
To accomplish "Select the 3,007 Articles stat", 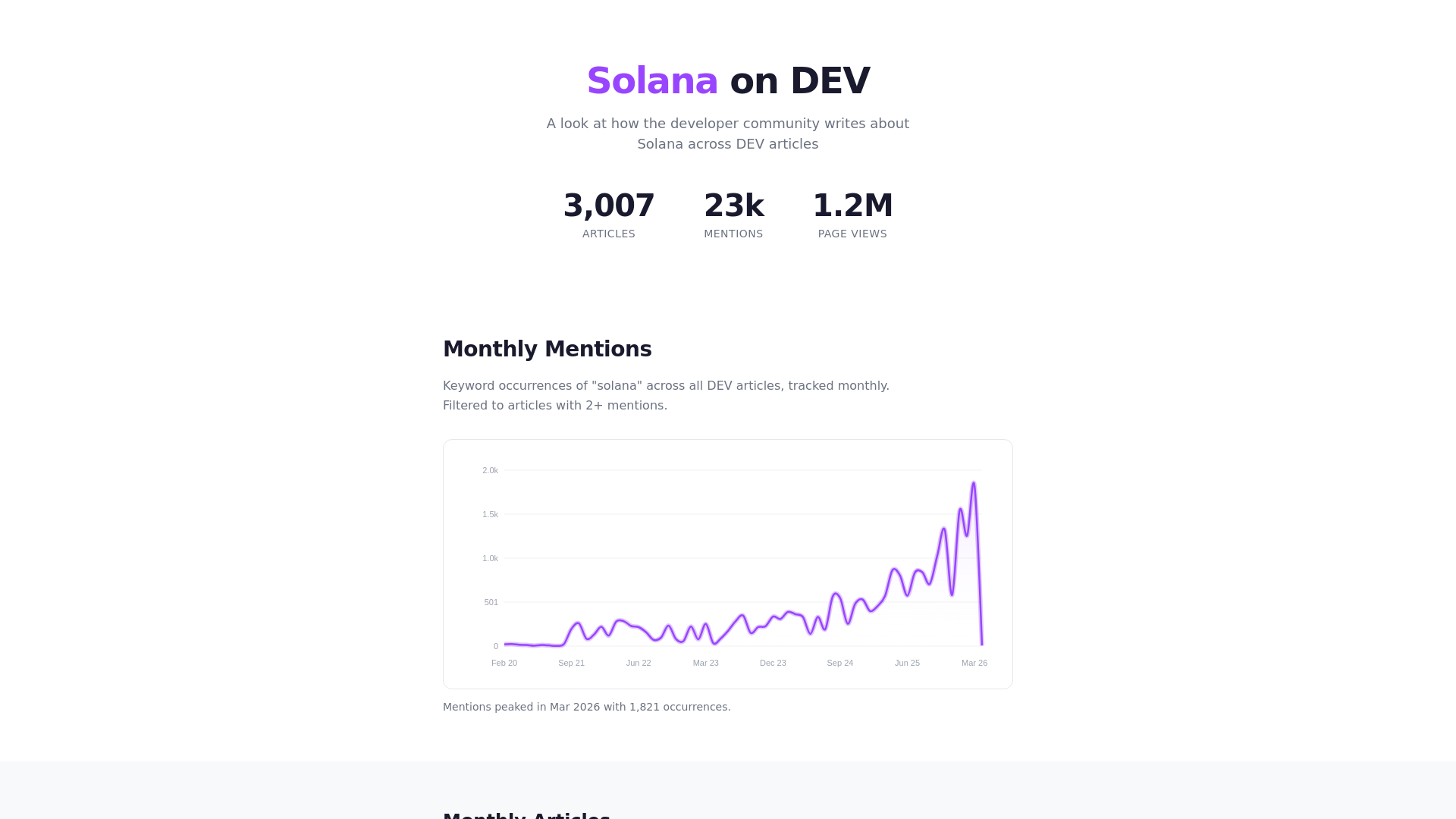I will click(x=608, y=215).
